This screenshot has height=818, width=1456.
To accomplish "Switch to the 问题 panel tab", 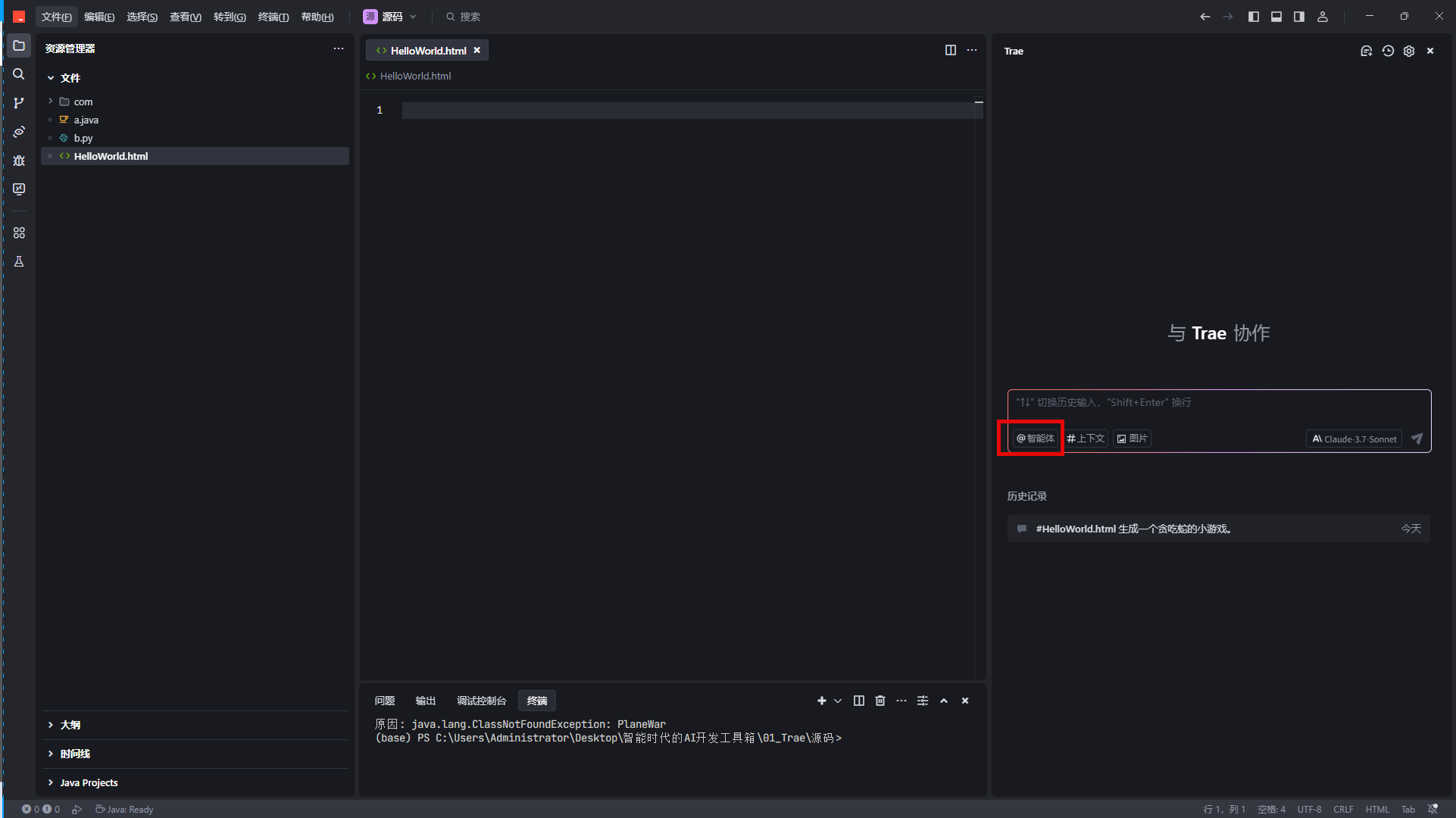I will point(385,701).
